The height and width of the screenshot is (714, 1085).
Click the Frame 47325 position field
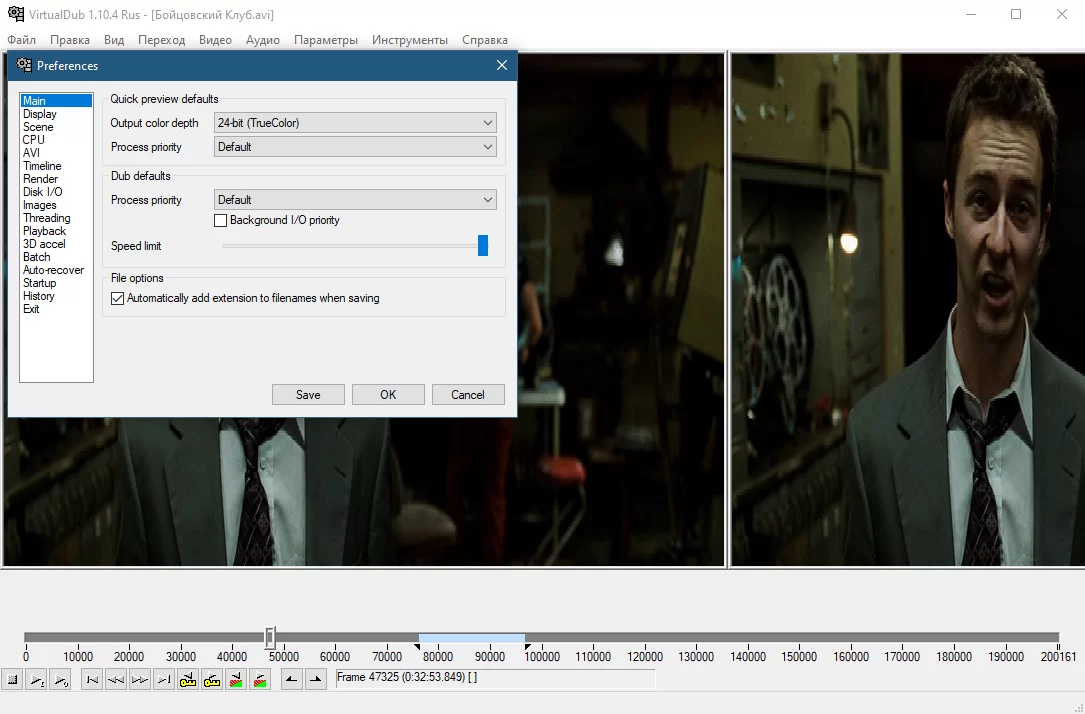point(495,679)
